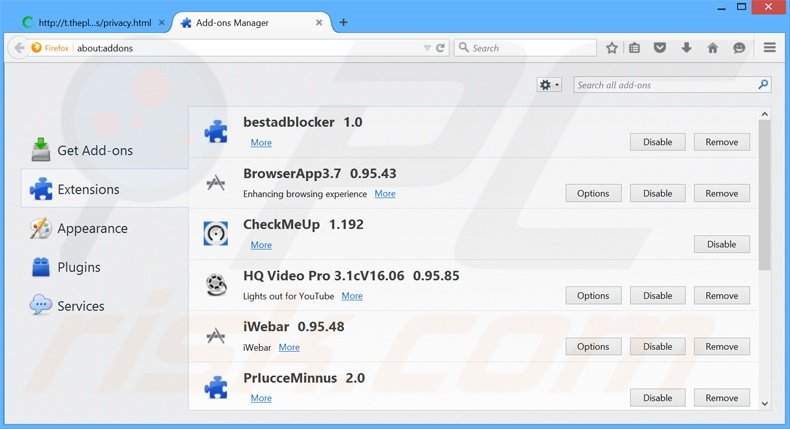The width and height of the screenshot is (790, 429).
Task: Open the gear tools dropdown for add-ons
Action: (549, 85)
